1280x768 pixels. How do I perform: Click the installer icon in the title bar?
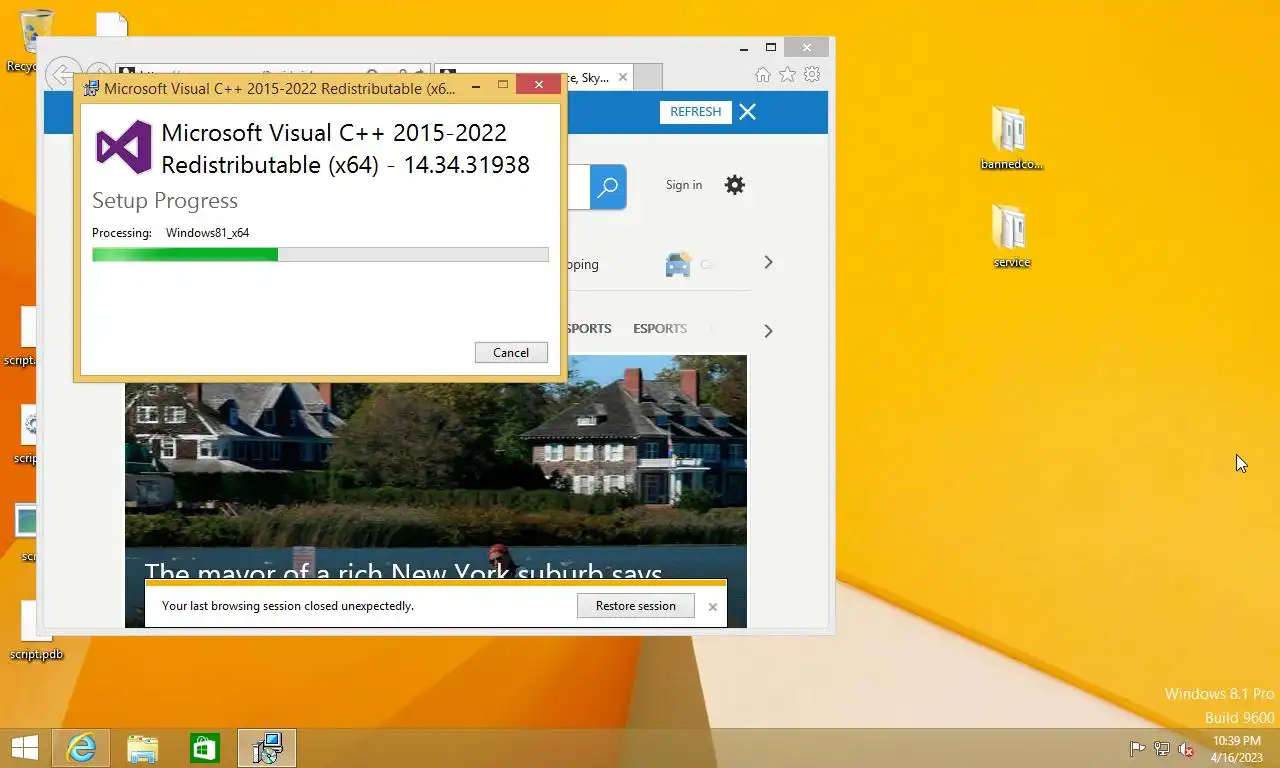(92, 88)
